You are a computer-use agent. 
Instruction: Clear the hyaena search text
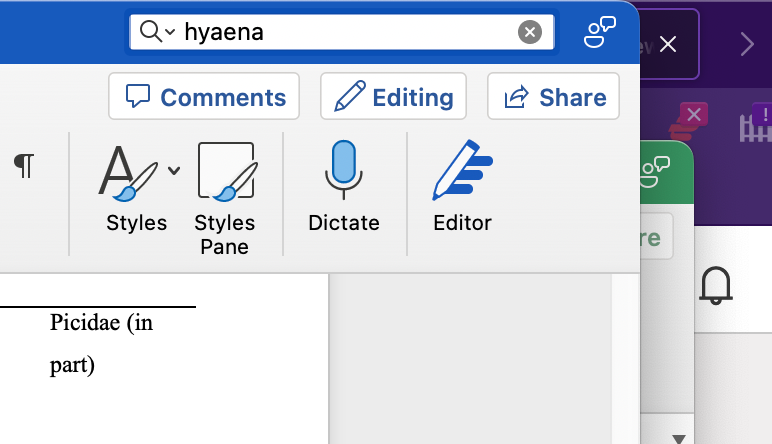pos(530,32)
